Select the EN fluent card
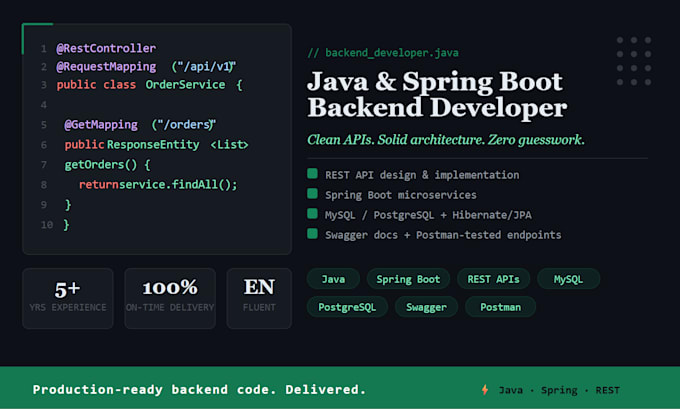The image size is (680, 409). click(259, 298)
